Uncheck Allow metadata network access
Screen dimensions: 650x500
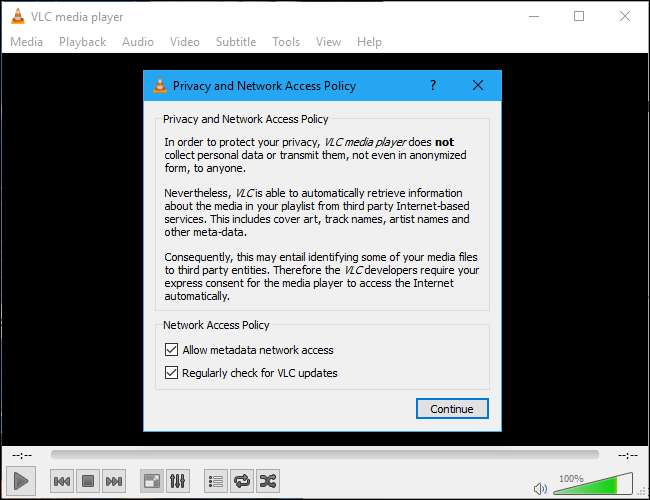(x=172, y=350)
